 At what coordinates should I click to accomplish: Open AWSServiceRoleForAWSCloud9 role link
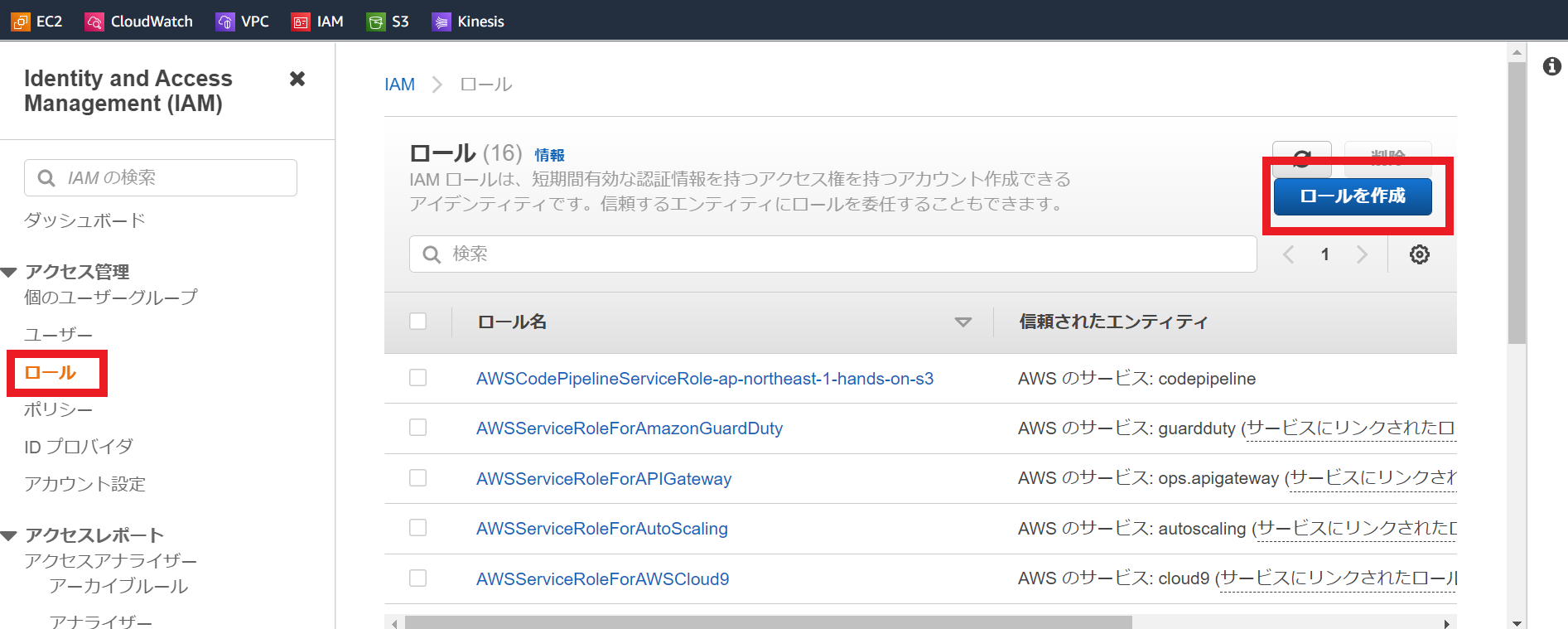pos(603,579)
